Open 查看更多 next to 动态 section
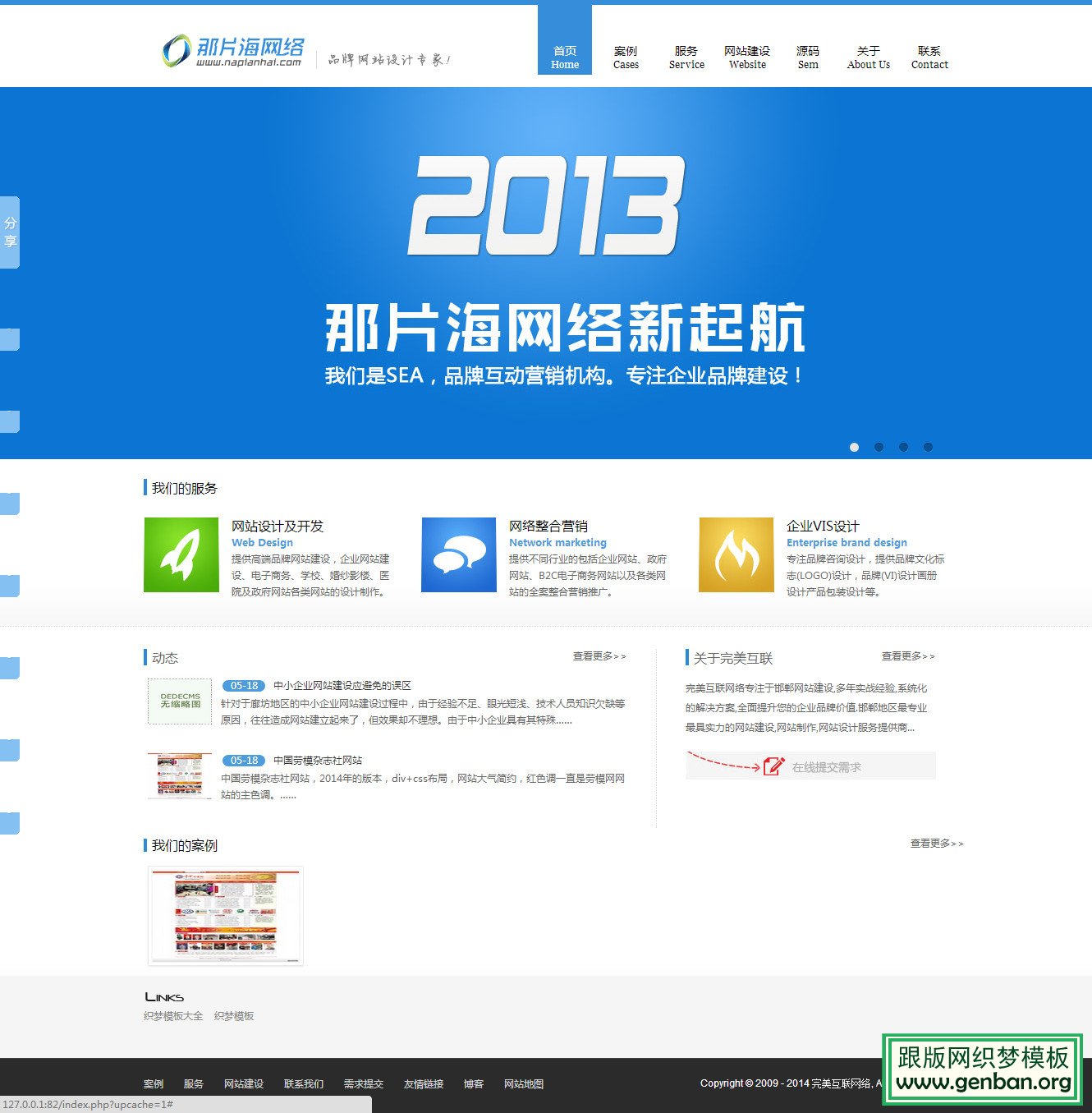 point(599,655)
